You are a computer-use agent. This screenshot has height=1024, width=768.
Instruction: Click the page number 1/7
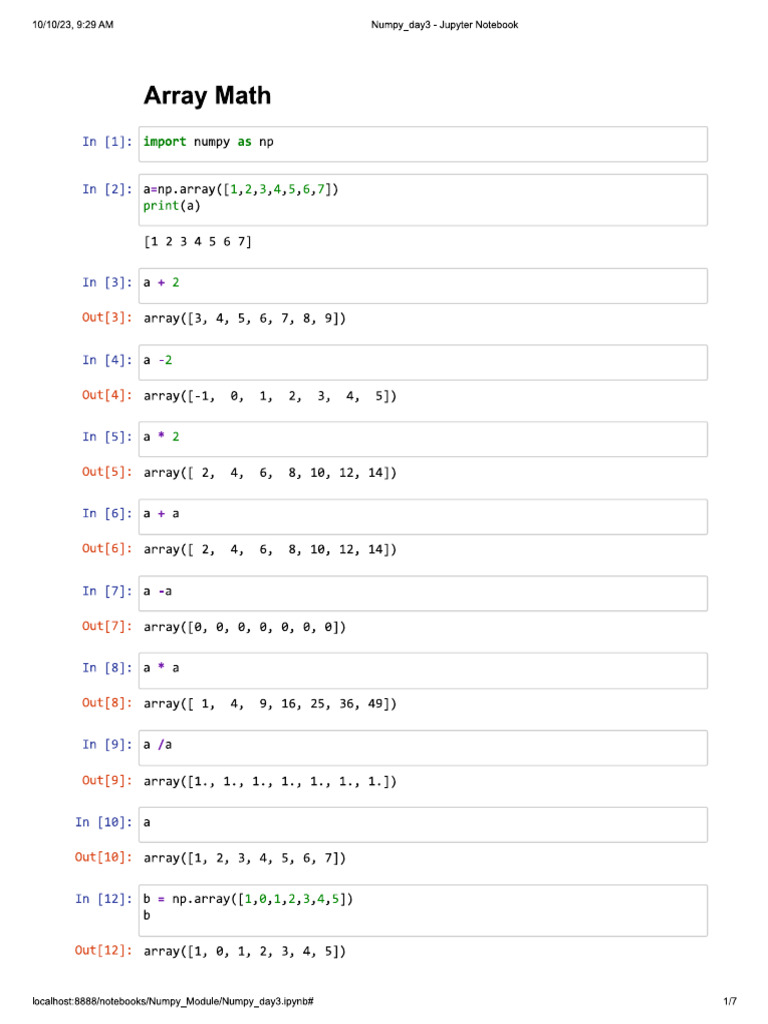coord(729,1001)
